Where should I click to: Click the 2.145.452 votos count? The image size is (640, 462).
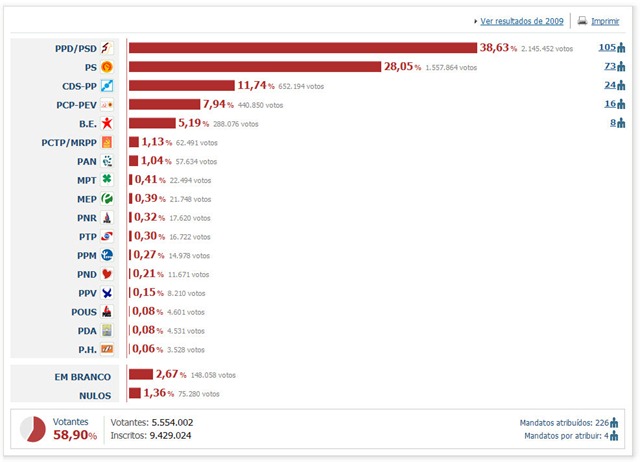tap(547, 49)
